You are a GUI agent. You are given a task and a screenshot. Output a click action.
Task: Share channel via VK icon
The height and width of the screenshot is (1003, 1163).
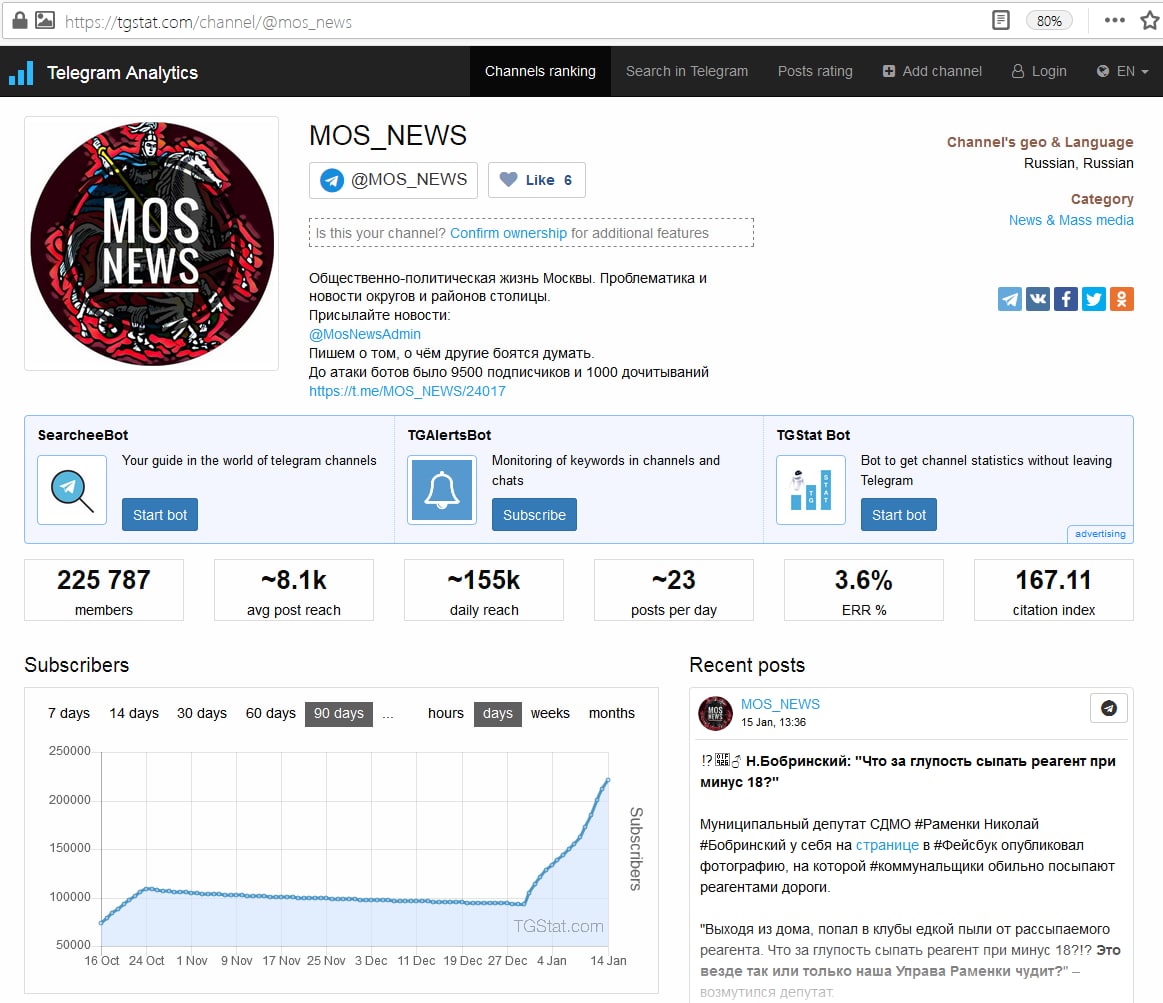[x=1038, y=299]
